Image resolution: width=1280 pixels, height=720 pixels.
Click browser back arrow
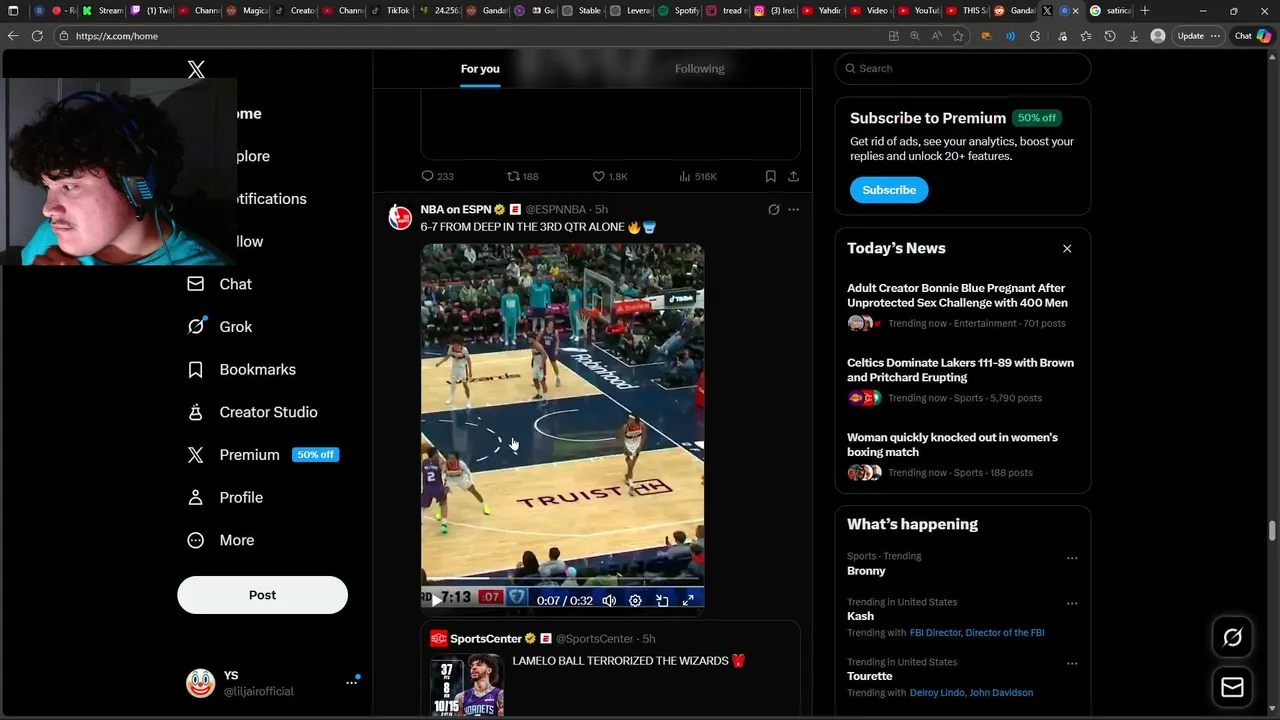tap(13, 36)
